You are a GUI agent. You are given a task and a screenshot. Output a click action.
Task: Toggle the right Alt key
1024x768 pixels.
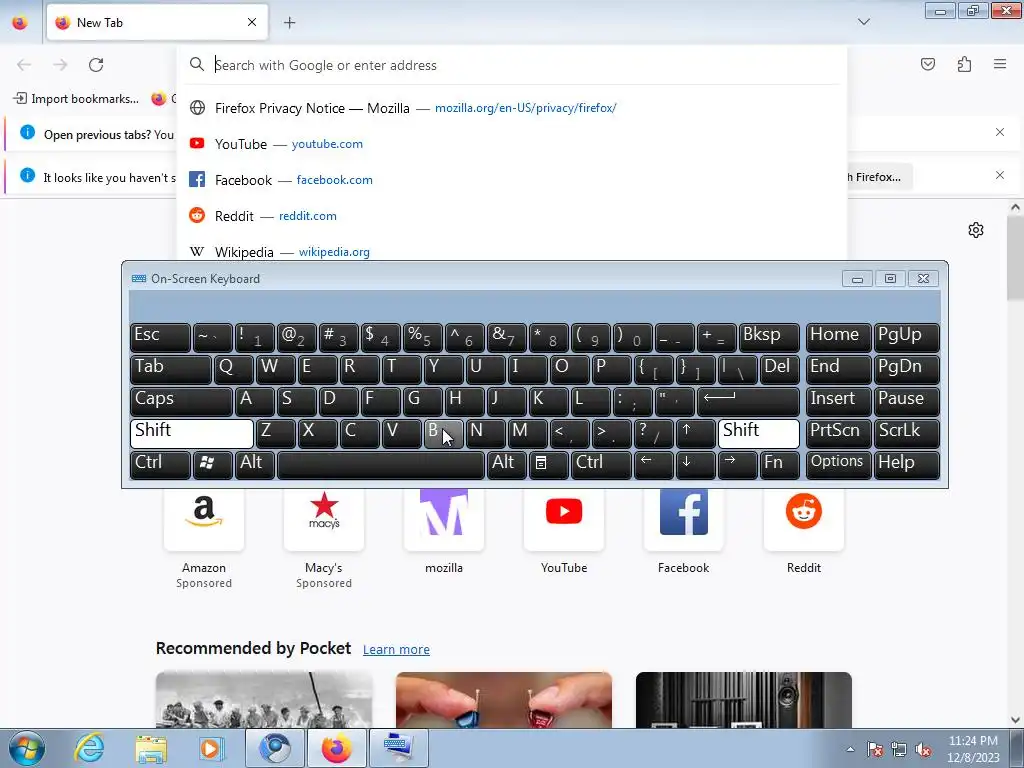click(x=507, y=465)
